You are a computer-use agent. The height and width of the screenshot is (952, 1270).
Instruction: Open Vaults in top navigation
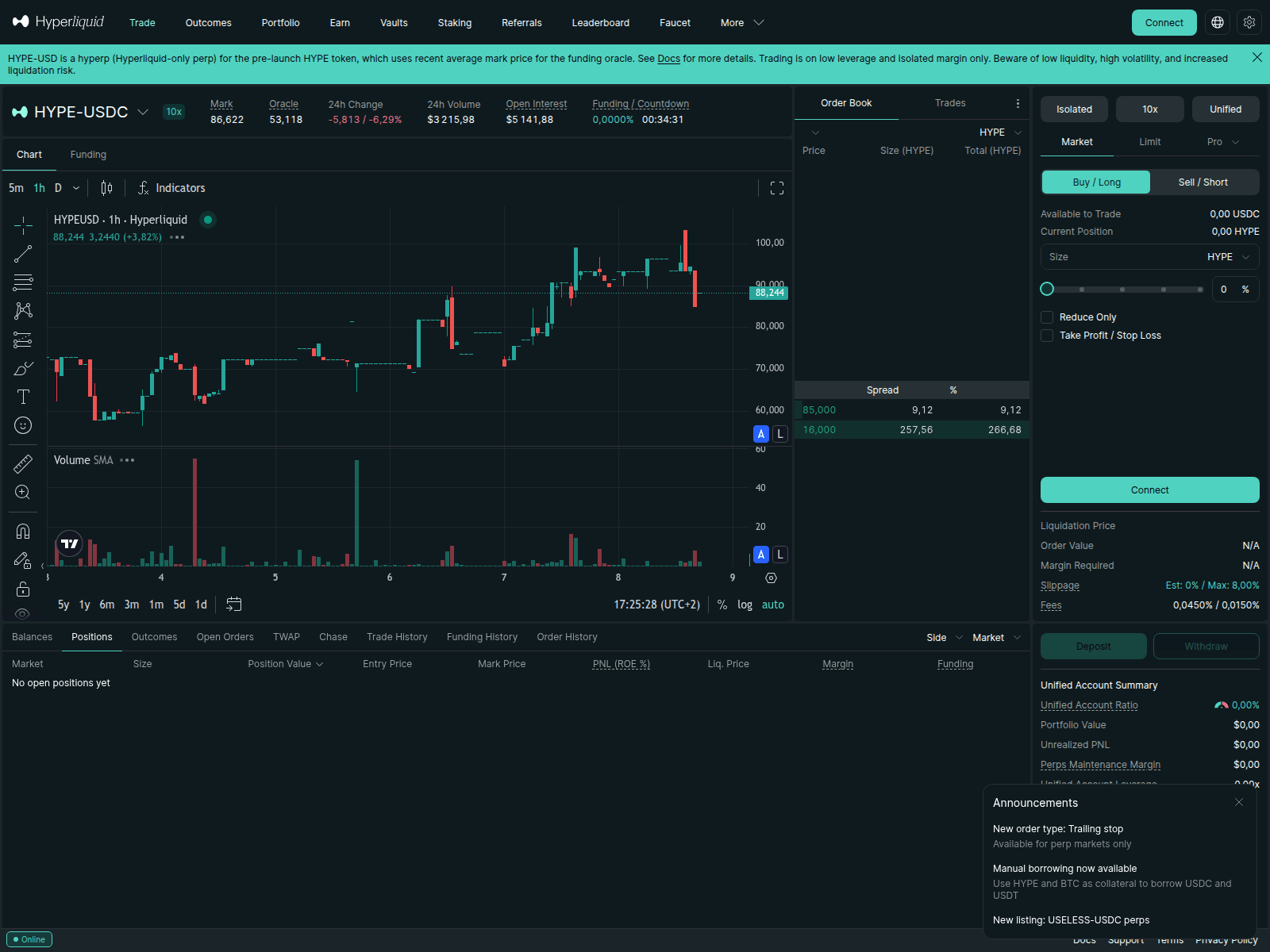pyautogui.click(x=394, y=22)
